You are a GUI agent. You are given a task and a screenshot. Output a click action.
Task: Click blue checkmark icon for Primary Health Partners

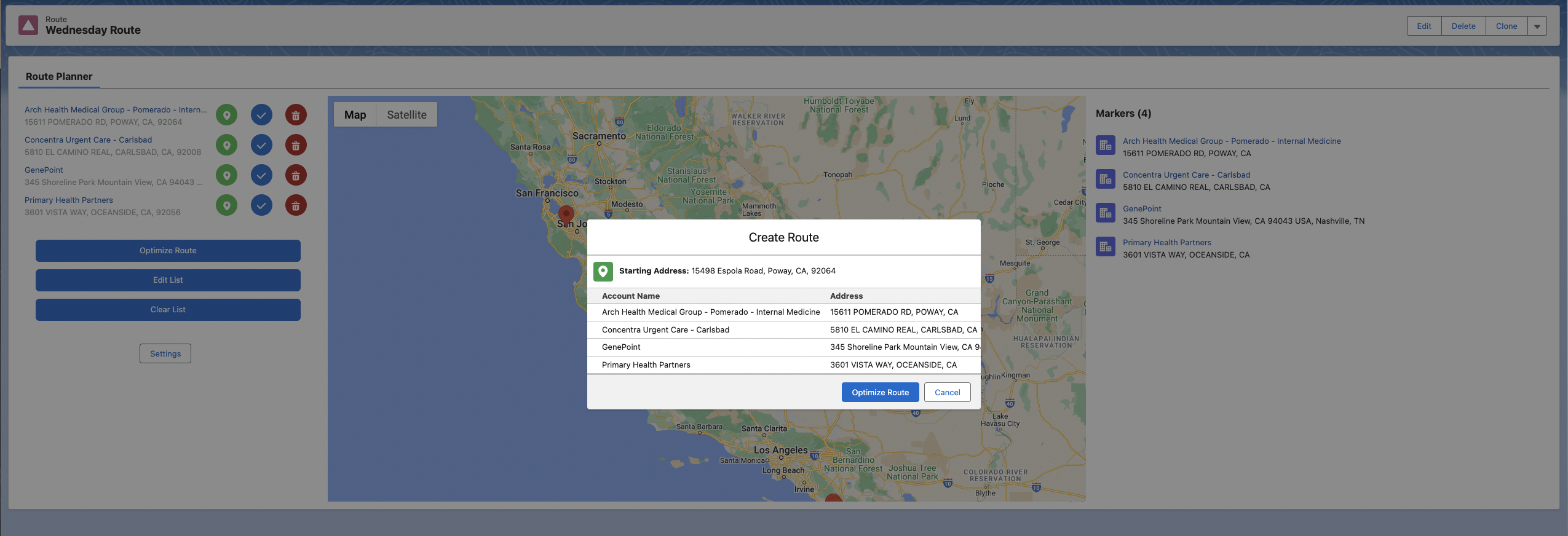[261, 205]
